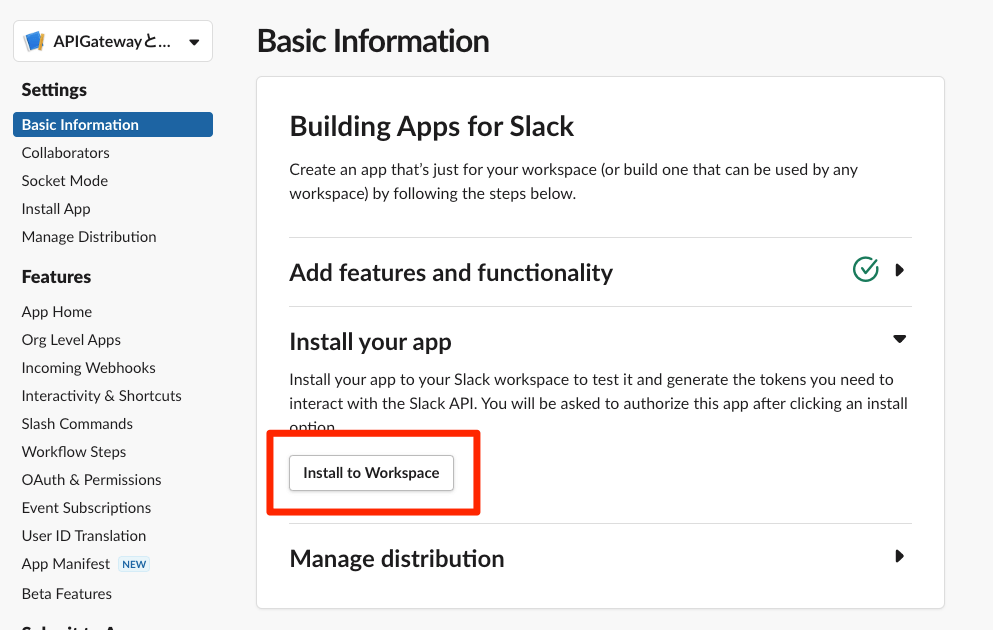Click the green checkmark on Add features
The width and height of the screenshot is (993, 630).
(865, 270)
